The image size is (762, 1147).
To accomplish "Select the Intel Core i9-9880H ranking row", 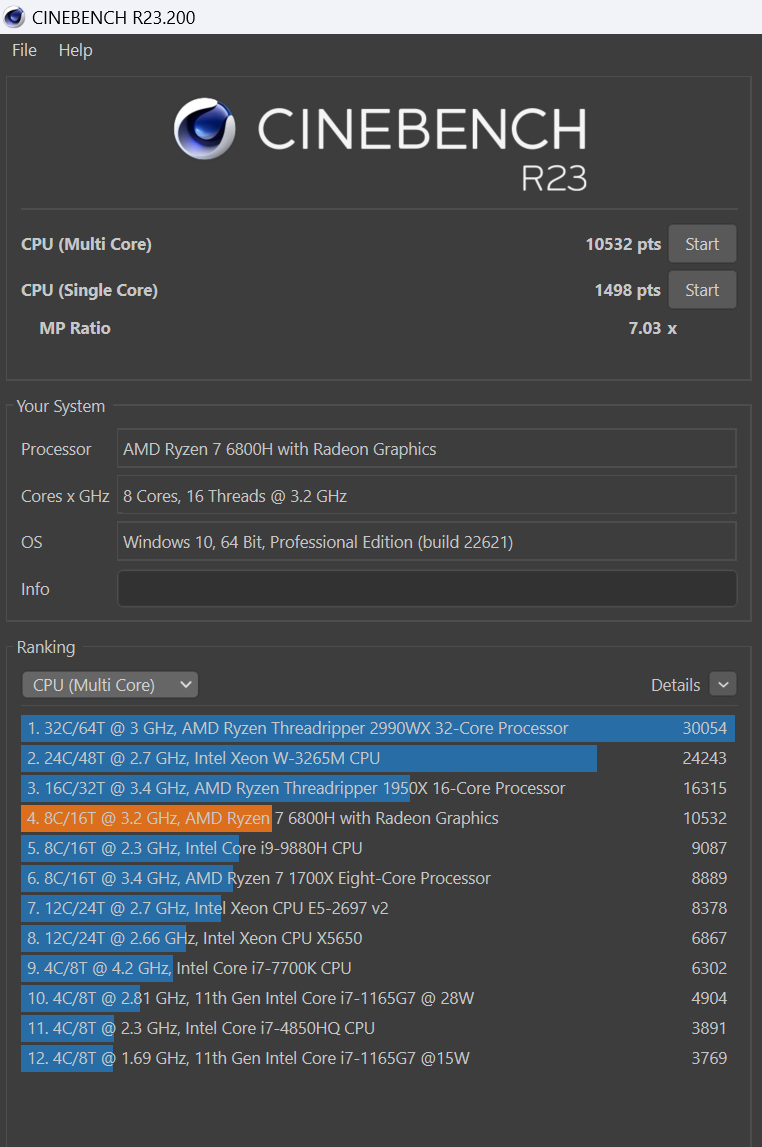I will 378,849.
